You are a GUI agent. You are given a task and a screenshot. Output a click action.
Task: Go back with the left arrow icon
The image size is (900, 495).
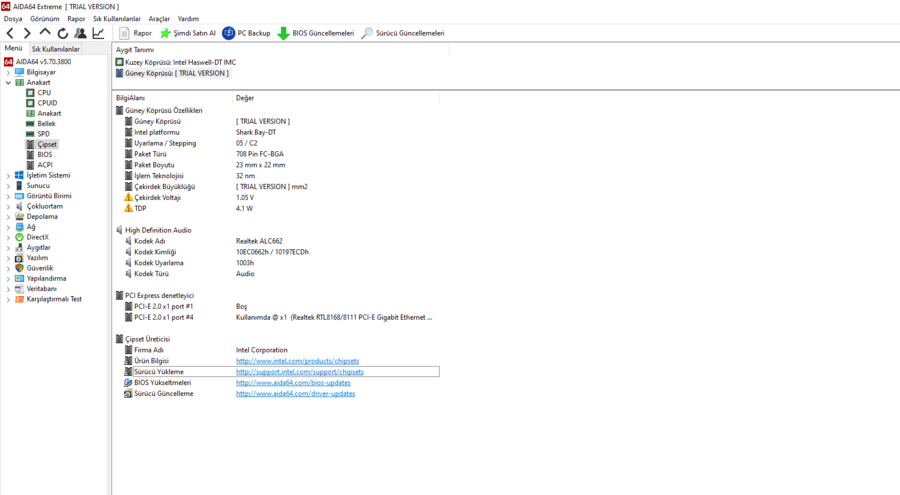tap(10, 33)
